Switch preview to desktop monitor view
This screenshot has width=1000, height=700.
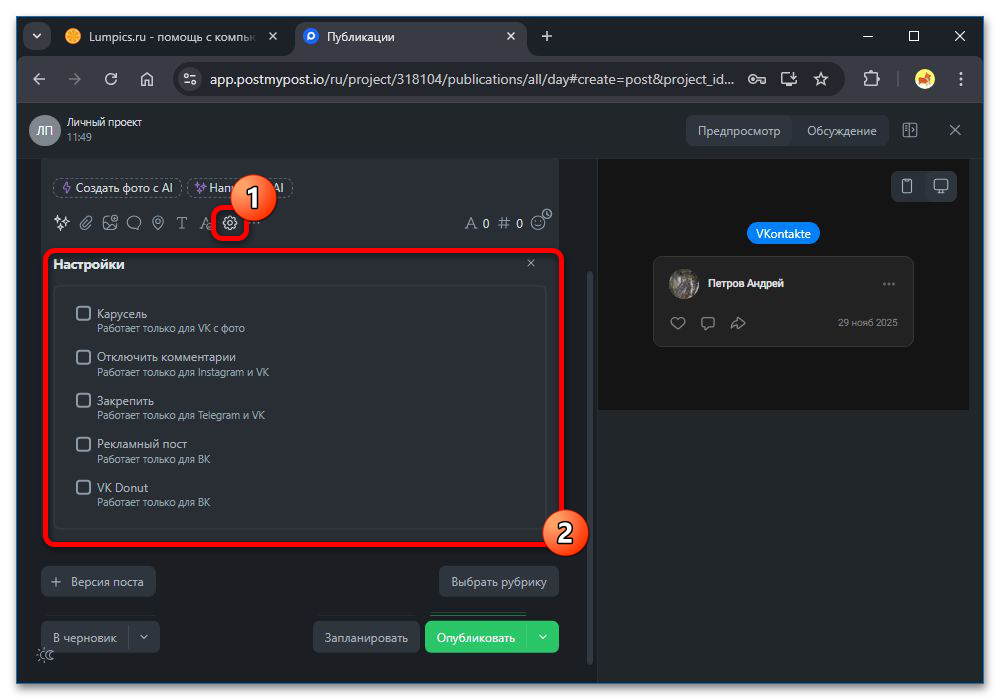tap(941, 186)
